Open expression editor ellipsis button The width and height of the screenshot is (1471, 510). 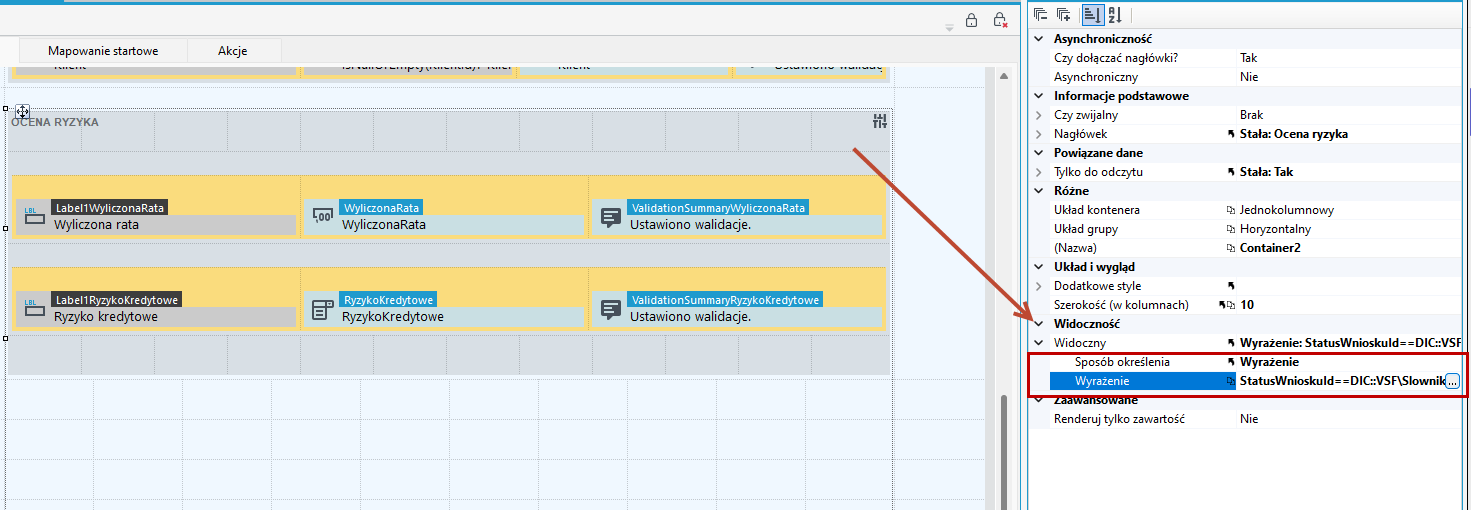[x=1452, y=381]
